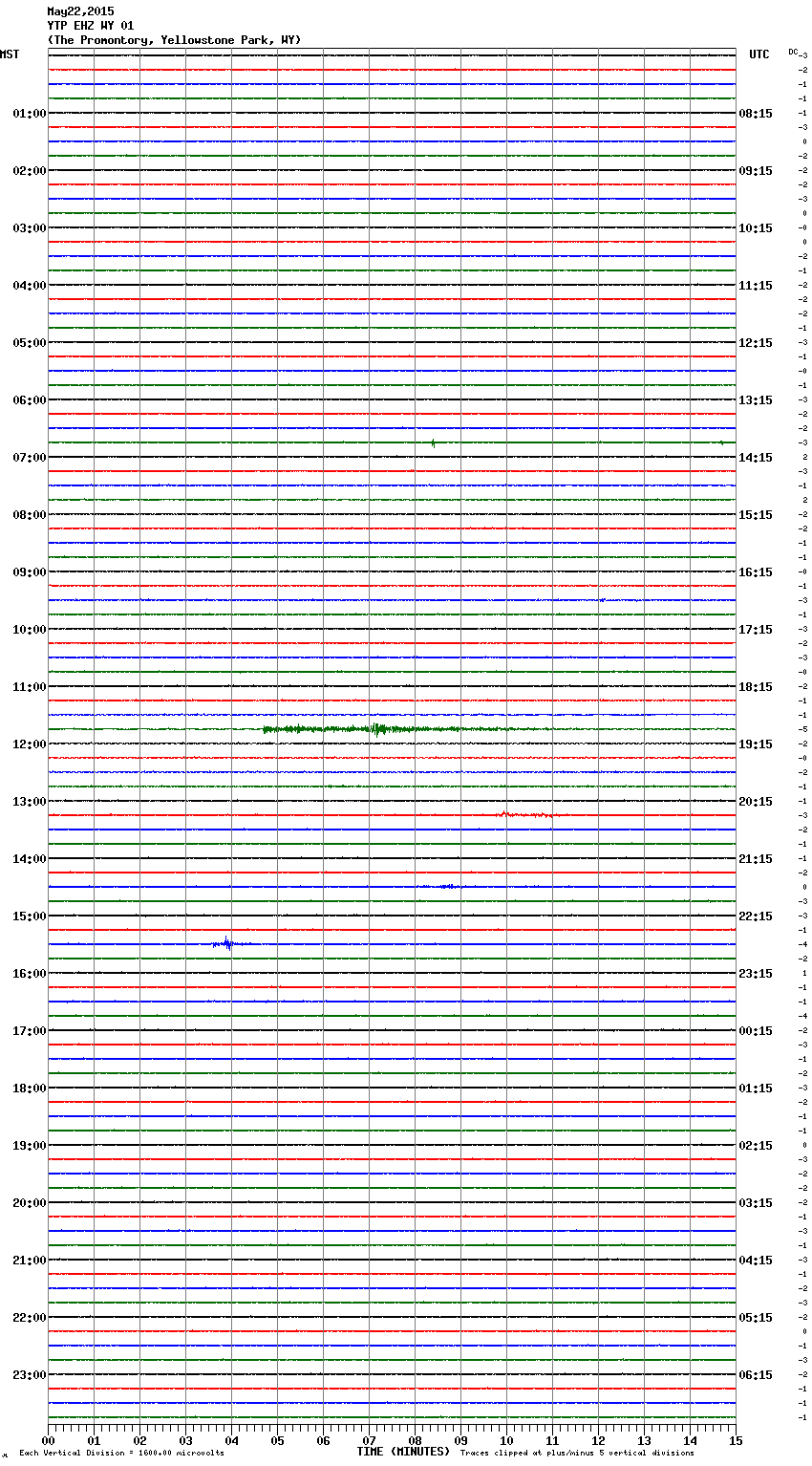
Task: Select the 12:00 MST time label
Action: tap(29, 744)
